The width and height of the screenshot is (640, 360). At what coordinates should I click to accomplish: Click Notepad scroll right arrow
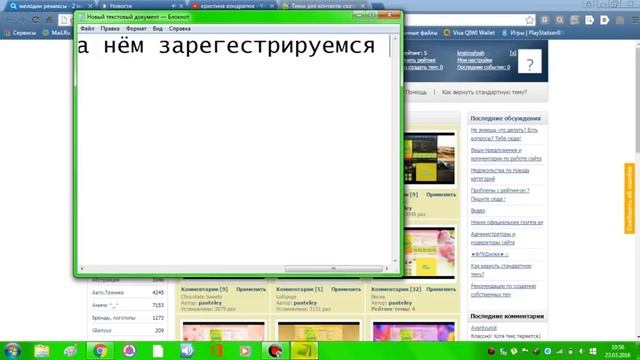pyautogui.click(x=387, y=269)
